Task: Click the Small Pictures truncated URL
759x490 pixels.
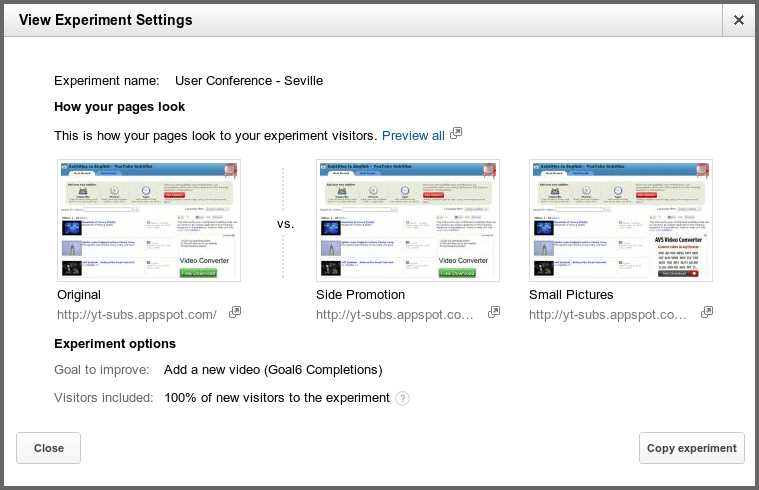Action: (608, 314)
